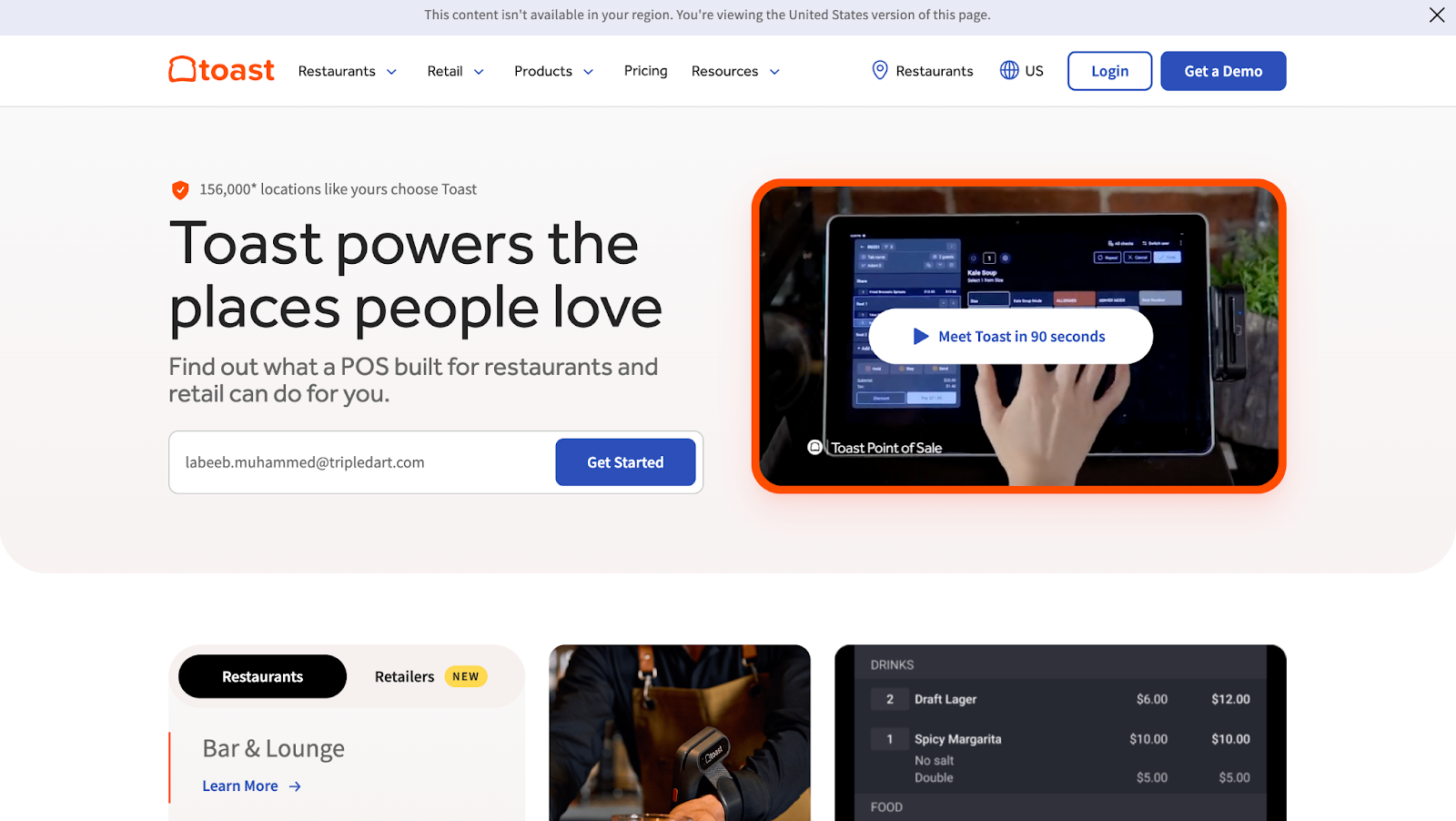Click the Login button
The height and width of the screenshot is (821, 1456).
pos(1109,71)
